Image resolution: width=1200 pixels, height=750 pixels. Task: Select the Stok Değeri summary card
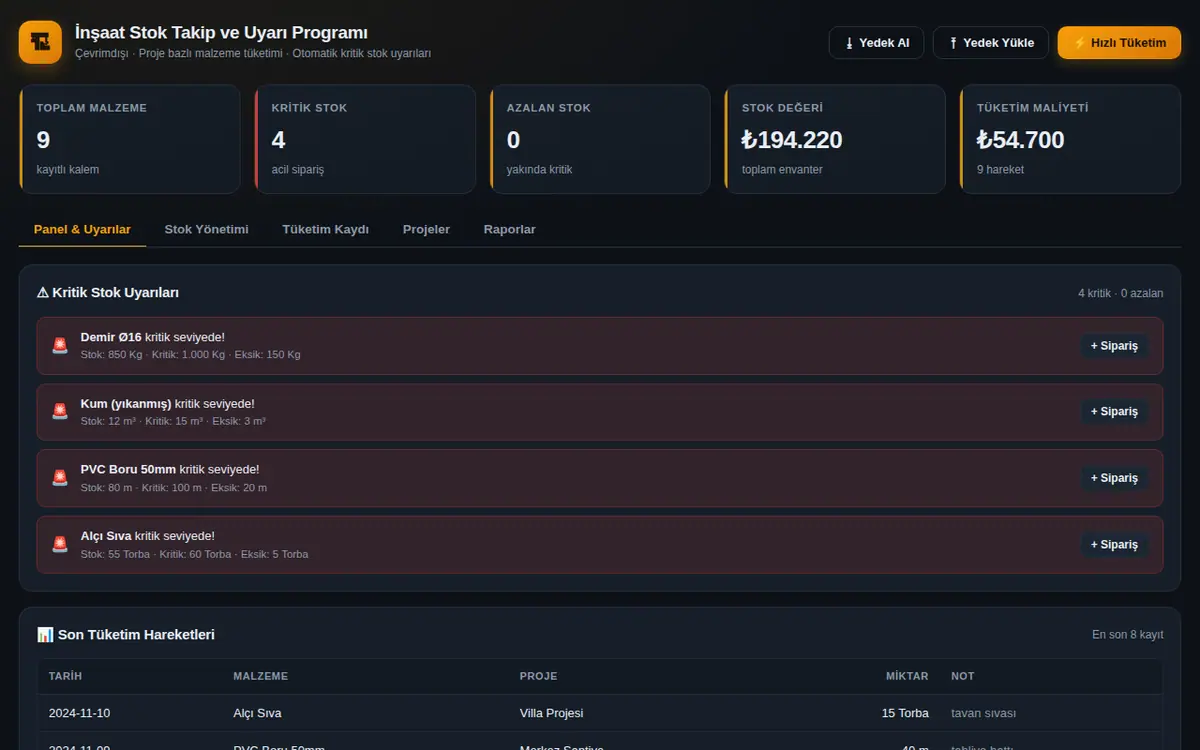pos(835,139)
